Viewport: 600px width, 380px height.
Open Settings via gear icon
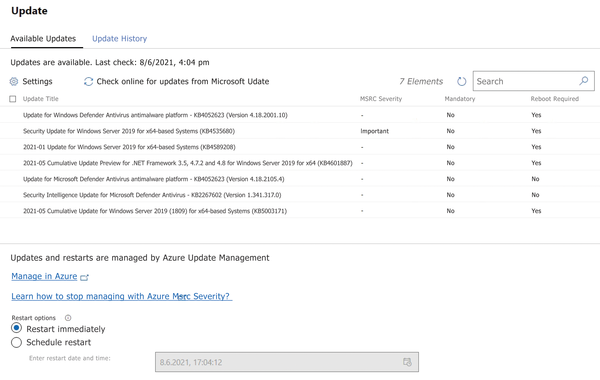click(x=14, y=82)
